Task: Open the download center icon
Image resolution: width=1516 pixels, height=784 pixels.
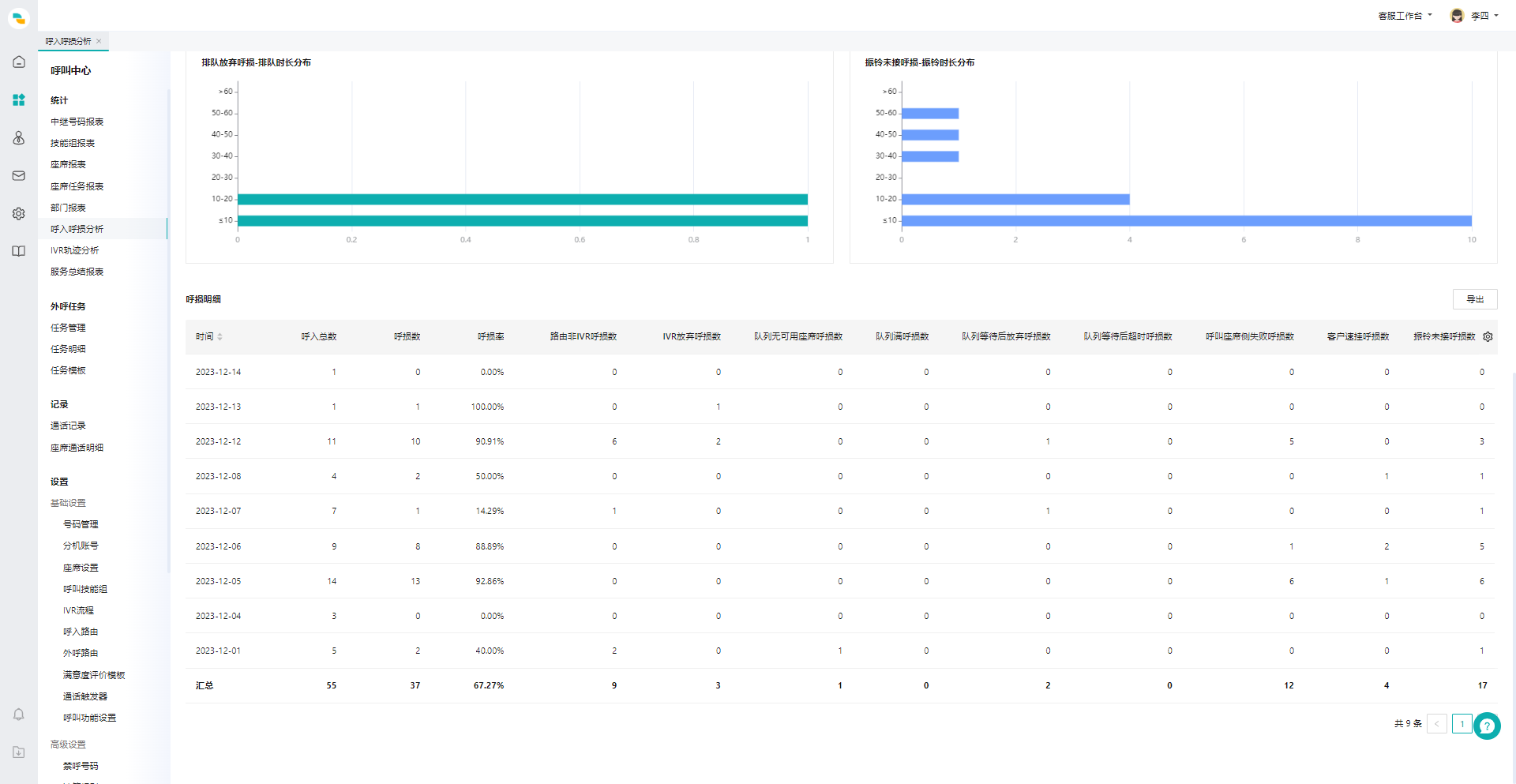Action: (x=19, y=752)
